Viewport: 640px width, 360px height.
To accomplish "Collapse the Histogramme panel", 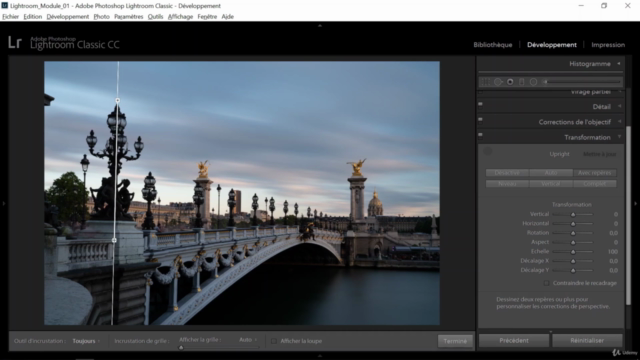I will tap(619, 64).
